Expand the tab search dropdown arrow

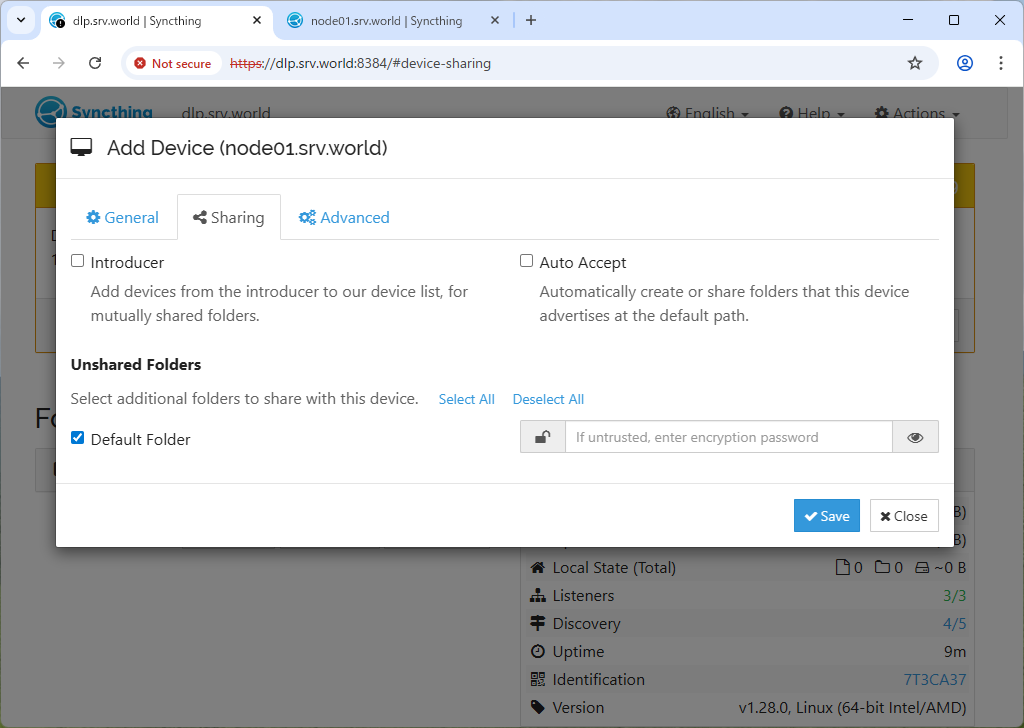[x=20, y=20]
